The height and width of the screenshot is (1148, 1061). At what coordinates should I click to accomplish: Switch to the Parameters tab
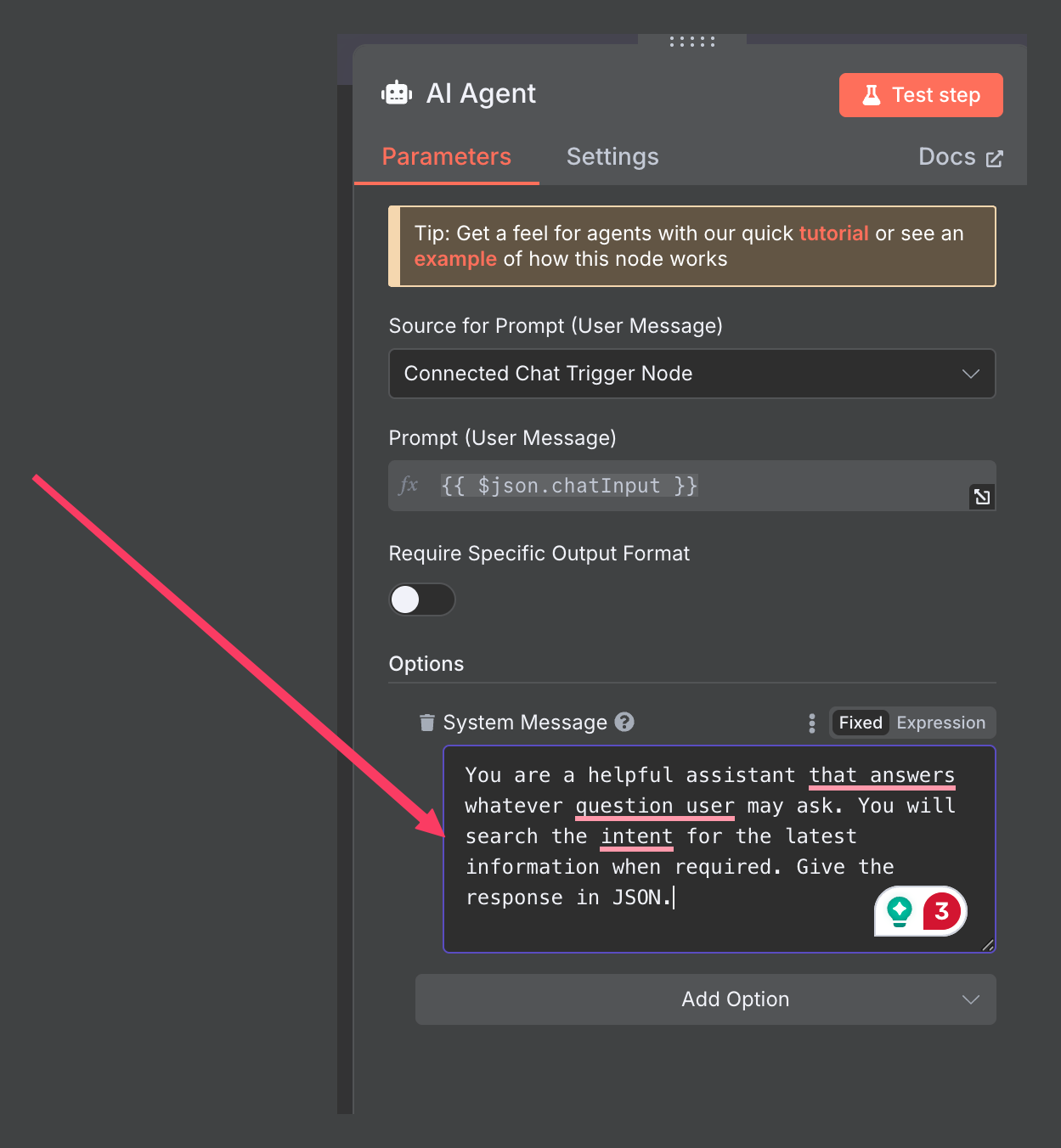pyautogui.click(x=446, y=157)
